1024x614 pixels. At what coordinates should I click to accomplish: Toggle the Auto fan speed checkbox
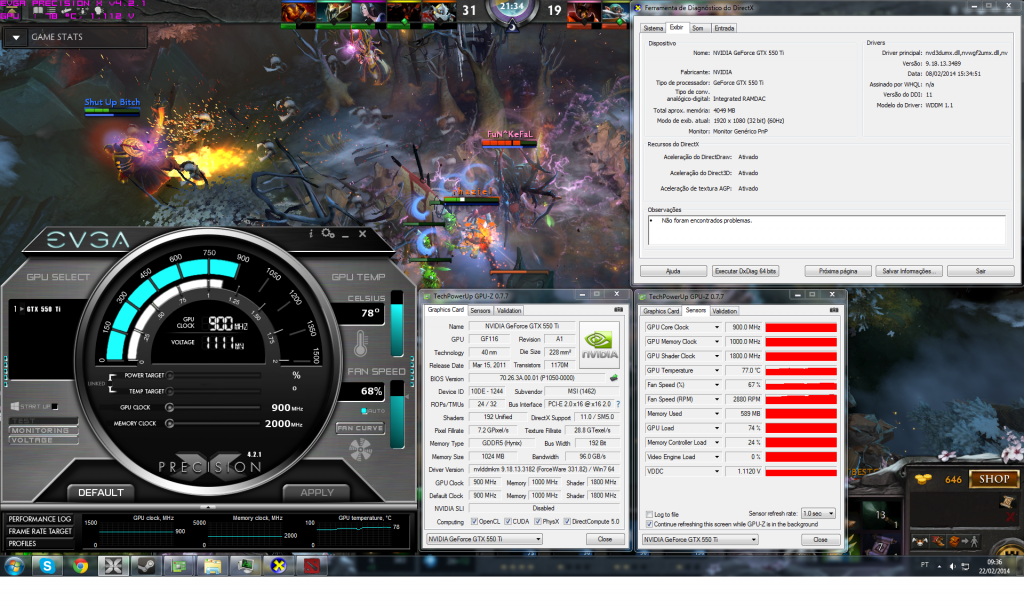(364, 411)
